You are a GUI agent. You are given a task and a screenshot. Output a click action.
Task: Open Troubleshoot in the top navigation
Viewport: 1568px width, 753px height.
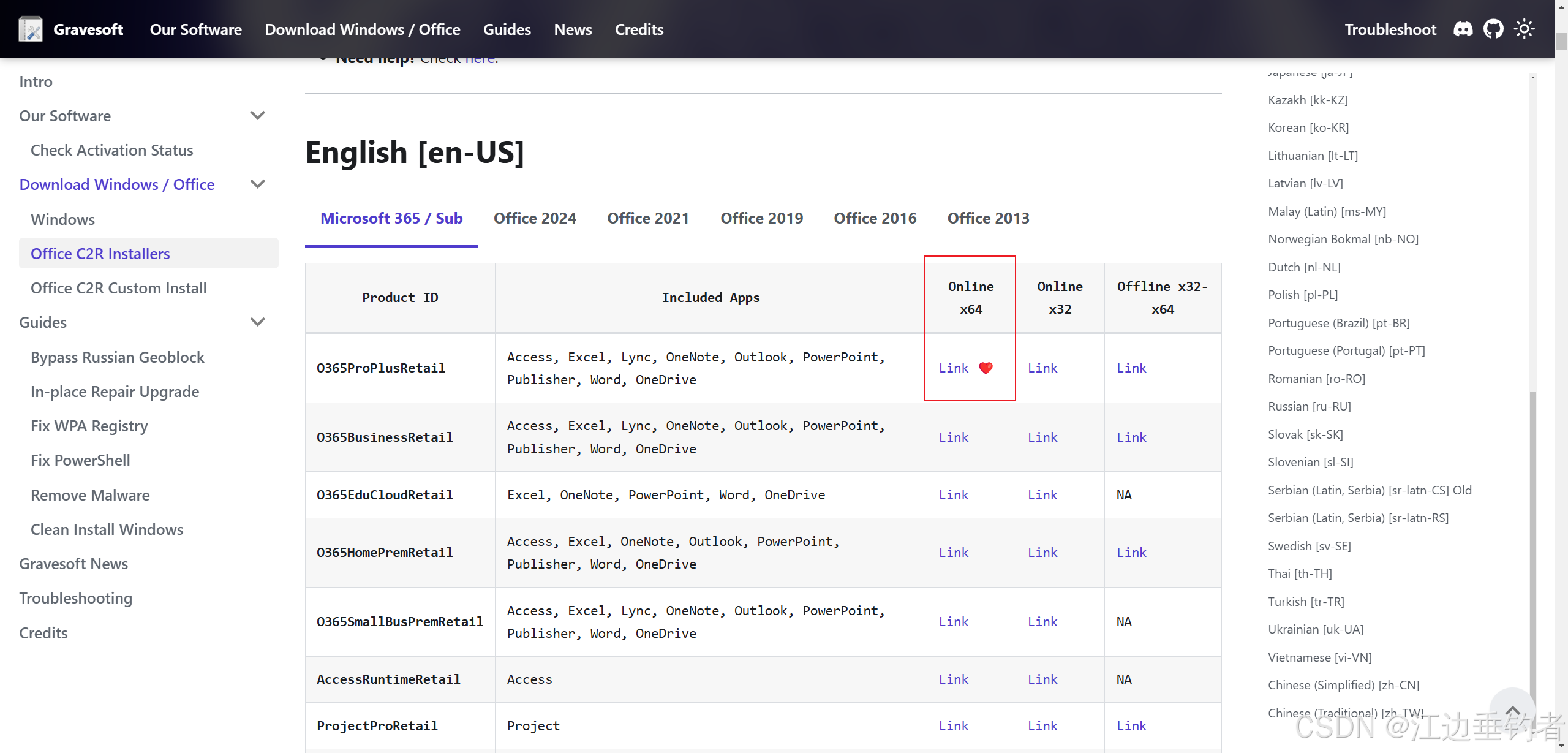coord(1390,29)
